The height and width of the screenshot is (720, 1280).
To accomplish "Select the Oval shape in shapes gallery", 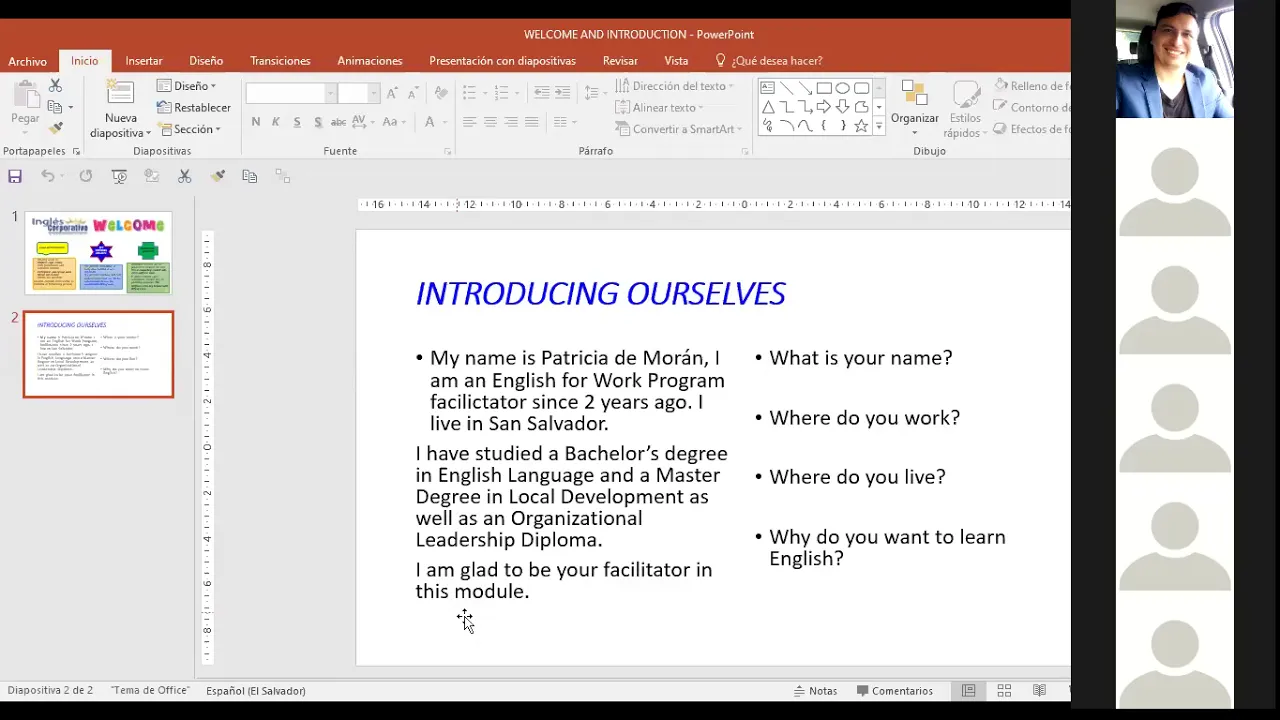I will (x=843, y=88).
